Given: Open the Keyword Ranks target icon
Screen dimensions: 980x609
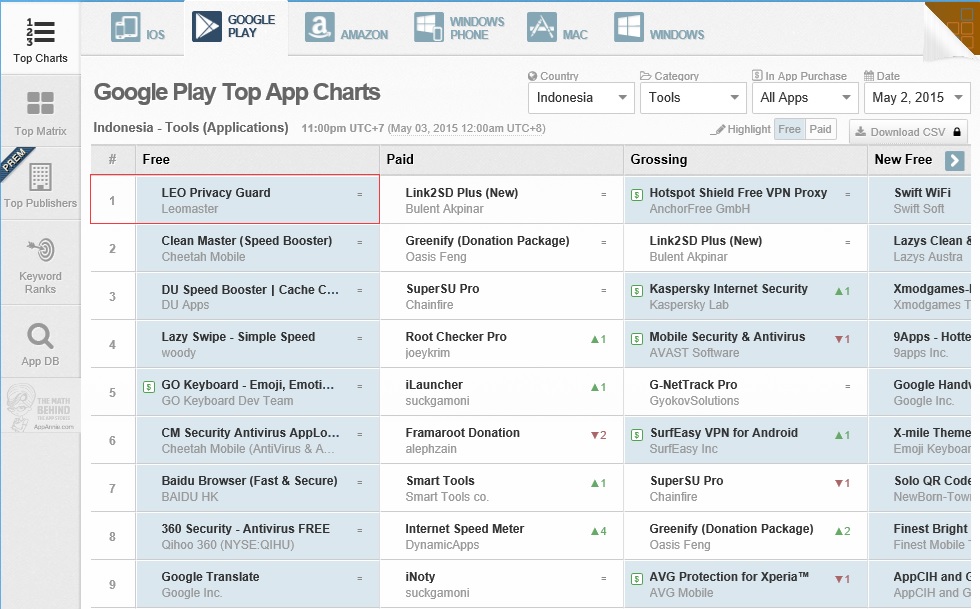Looking at the screenshot, I should [x=41, y=249].
